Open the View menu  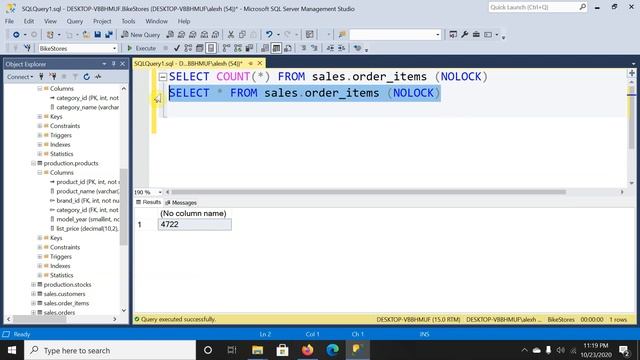[50, 21]
